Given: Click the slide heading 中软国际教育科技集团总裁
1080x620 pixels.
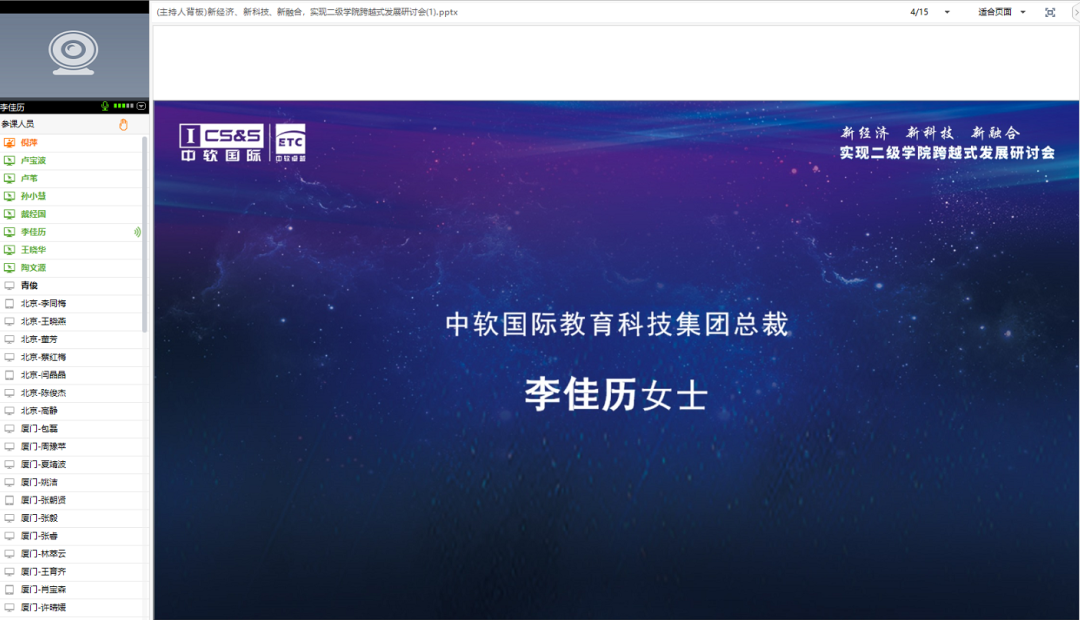Looking at the screenshot, I should (x=617, y=324).
